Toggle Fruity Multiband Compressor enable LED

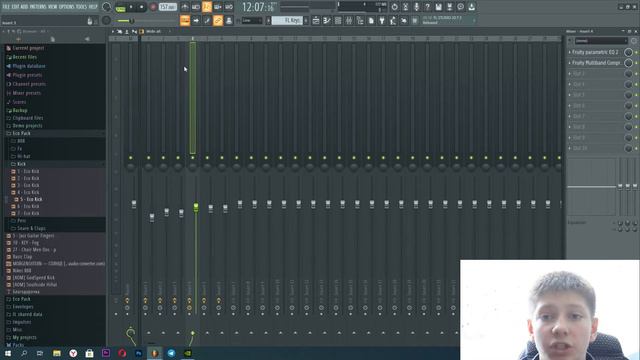(x=636, y=63)
